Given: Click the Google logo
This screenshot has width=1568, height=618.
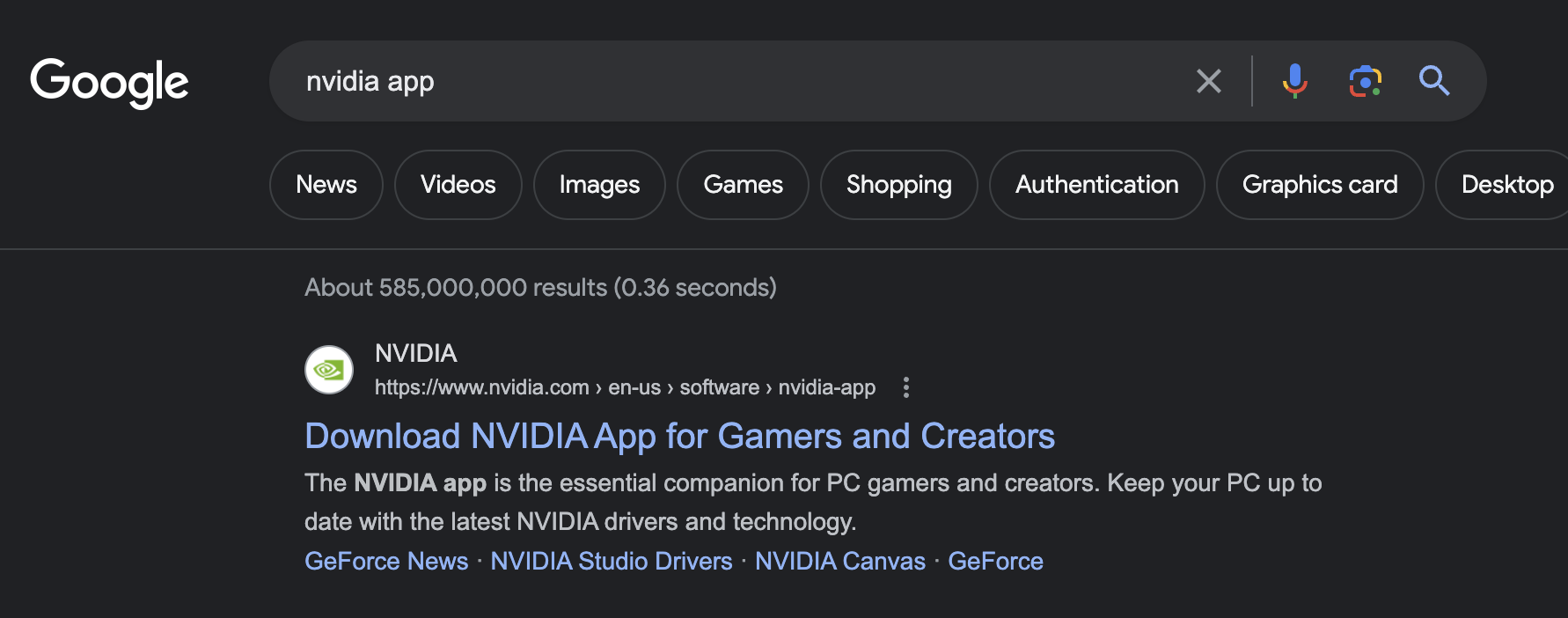Looking at the screenshot, I should click(x=109, y=83).
